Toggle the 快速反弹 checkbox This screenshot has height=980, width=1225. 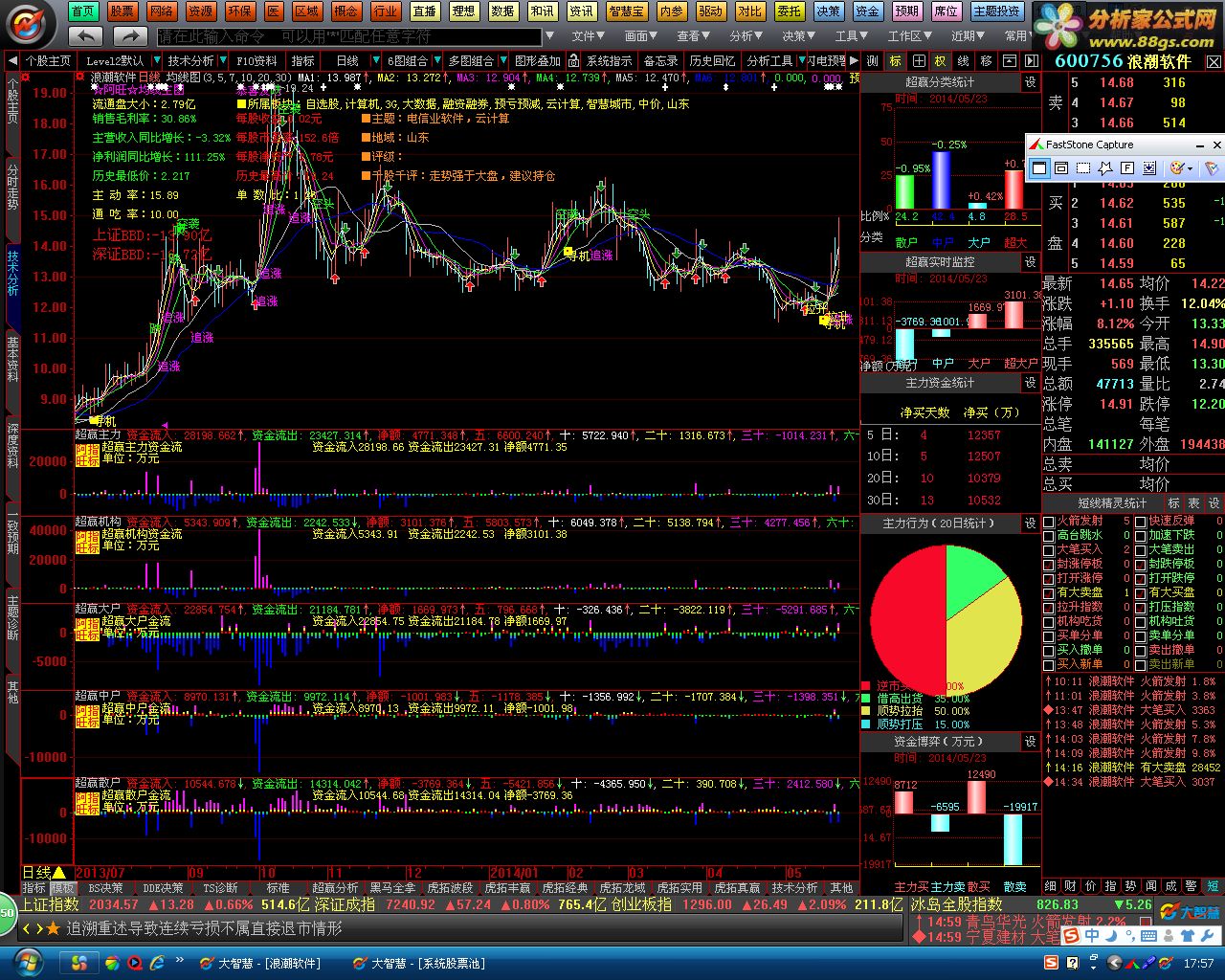point(1140,522)
